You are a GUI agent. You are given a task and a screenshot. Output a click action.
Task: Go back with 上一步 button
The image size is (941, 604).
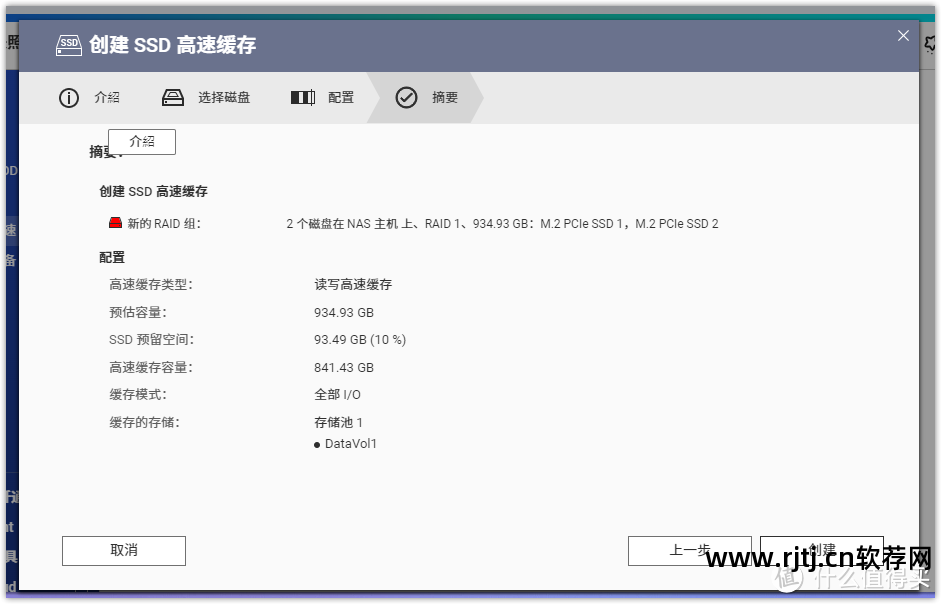point(690,551)
